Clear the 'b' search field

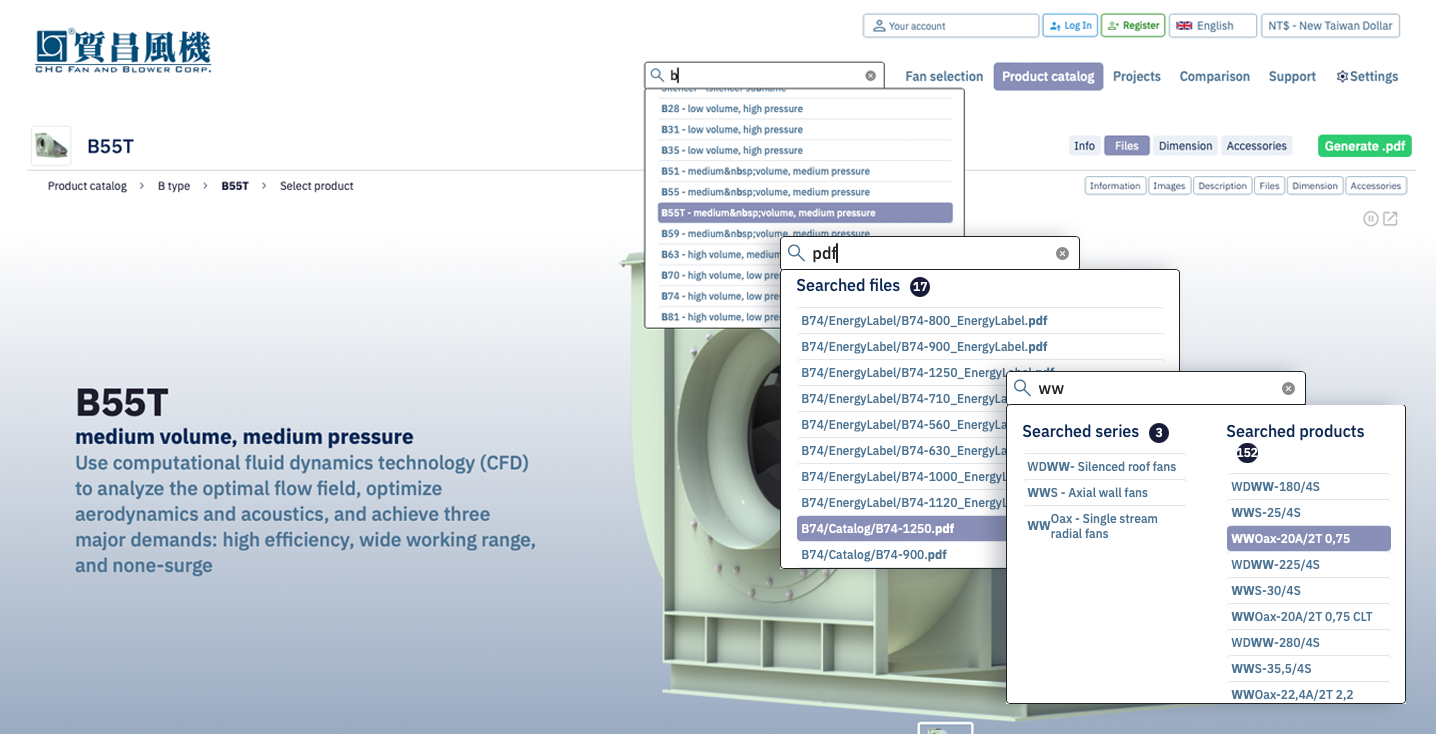coord(870,76)
